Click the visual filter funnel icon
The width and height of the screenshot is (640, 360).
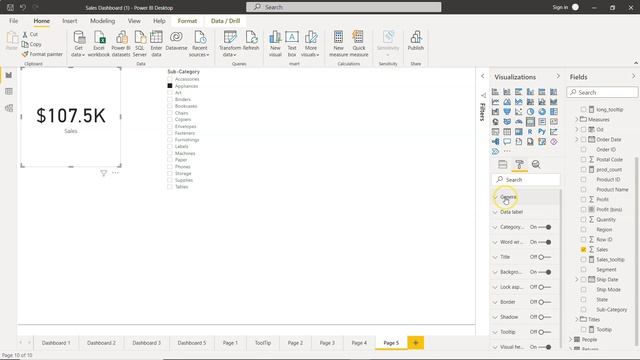(104, 173)
